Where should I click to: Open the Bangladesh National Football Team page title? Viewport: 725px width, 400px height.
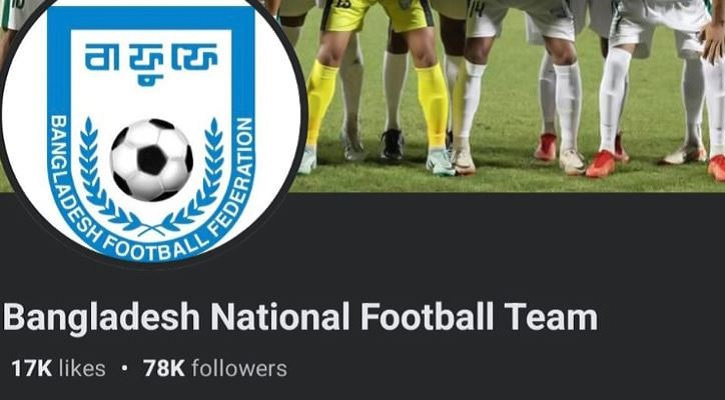(x=300, y=318)
